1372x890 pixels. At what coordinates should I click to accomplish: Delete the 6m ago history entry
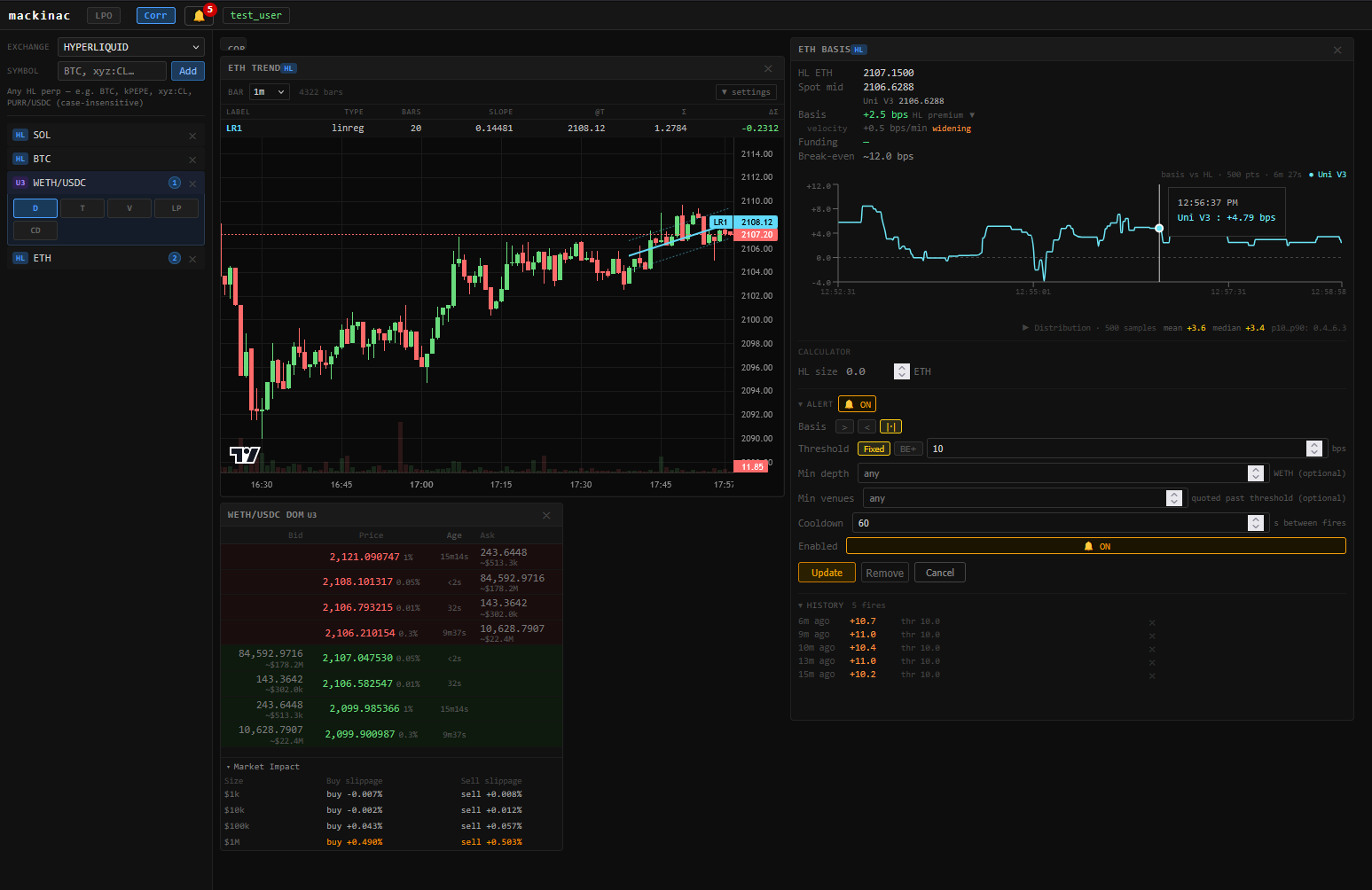(x=1152, y=622)
